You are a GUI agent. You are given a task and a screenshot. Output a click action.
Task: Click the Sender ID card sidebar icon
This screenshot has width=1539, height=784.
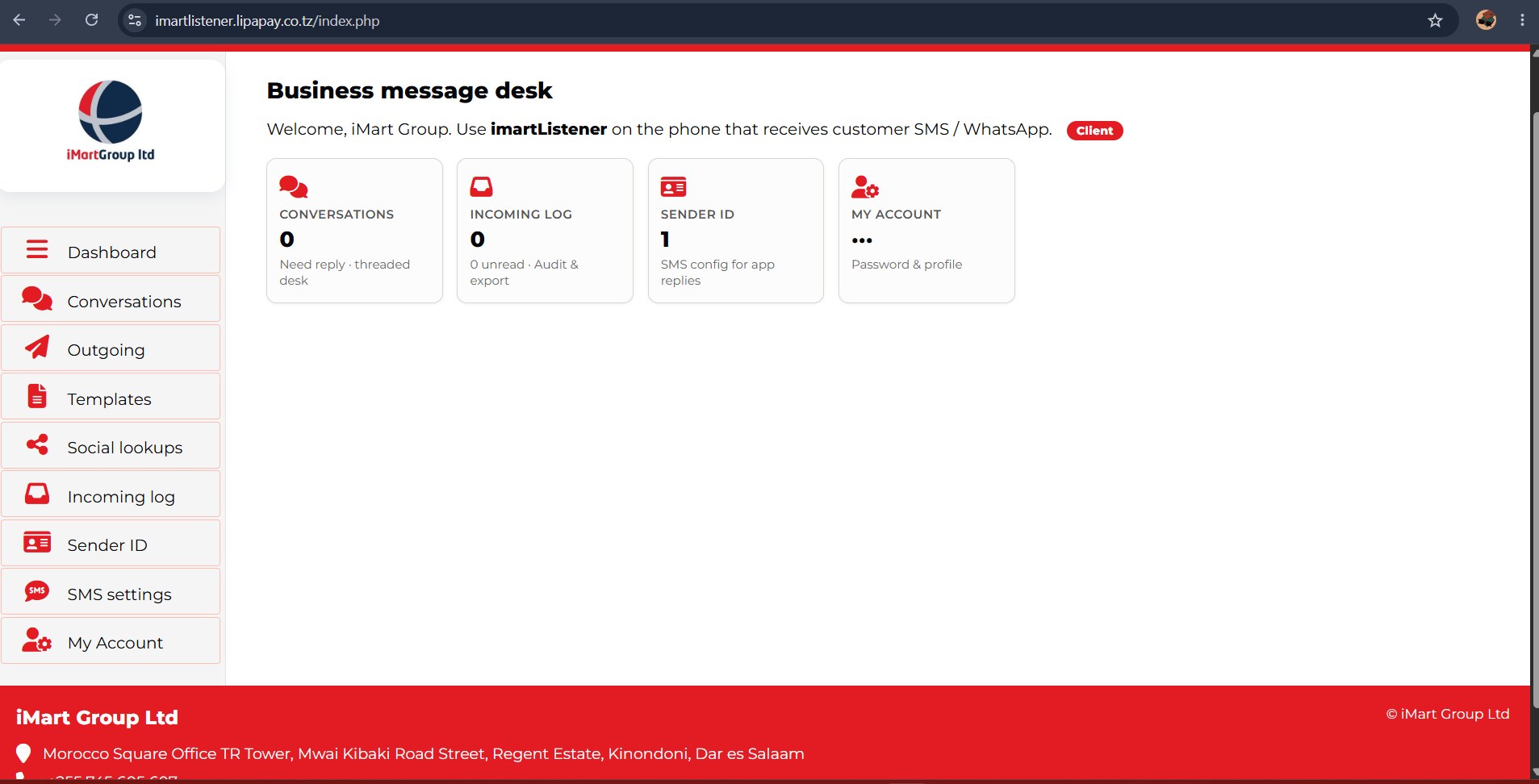(37, 542)
